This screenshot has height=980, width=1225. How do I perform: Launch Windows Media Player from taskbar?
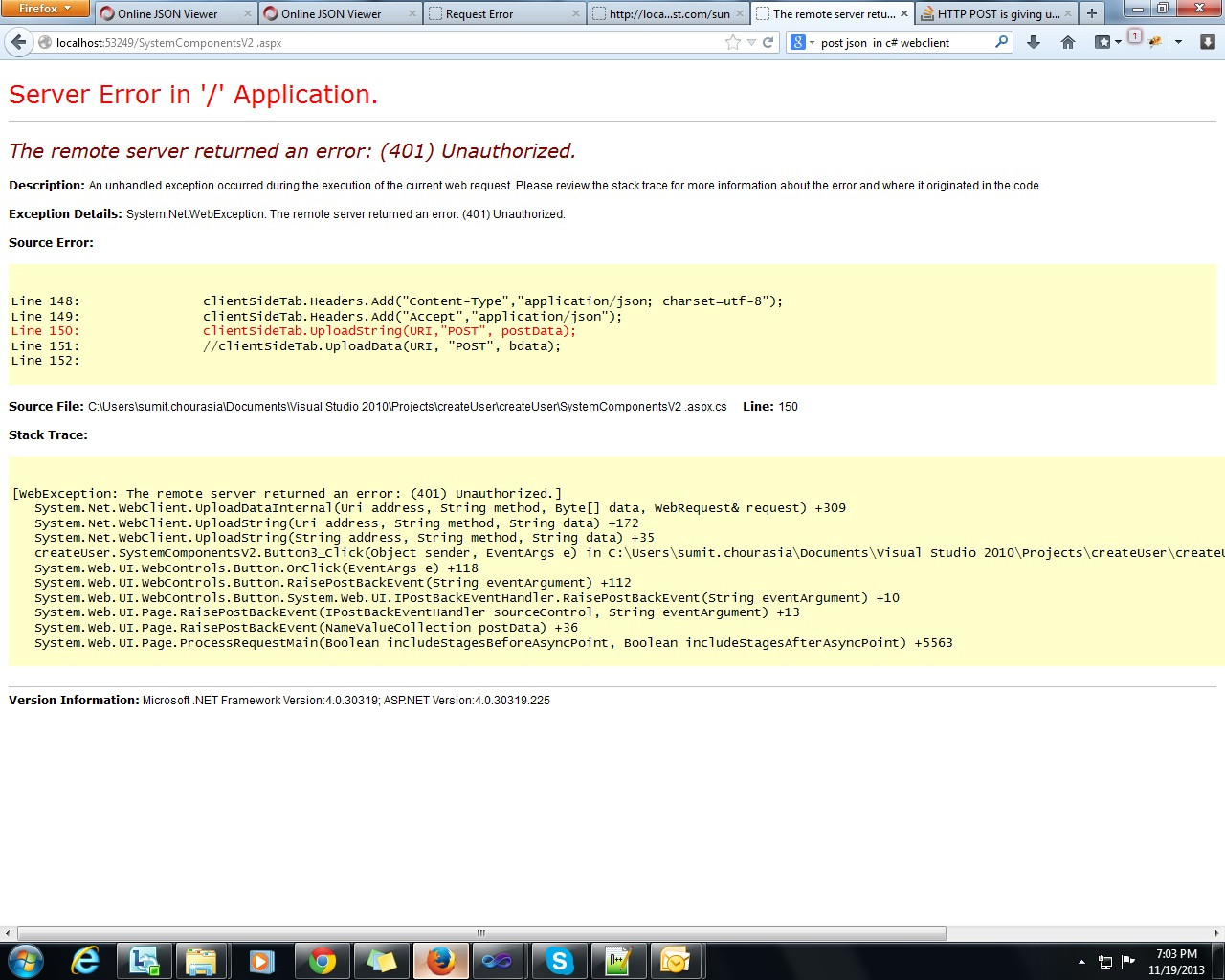262,960
